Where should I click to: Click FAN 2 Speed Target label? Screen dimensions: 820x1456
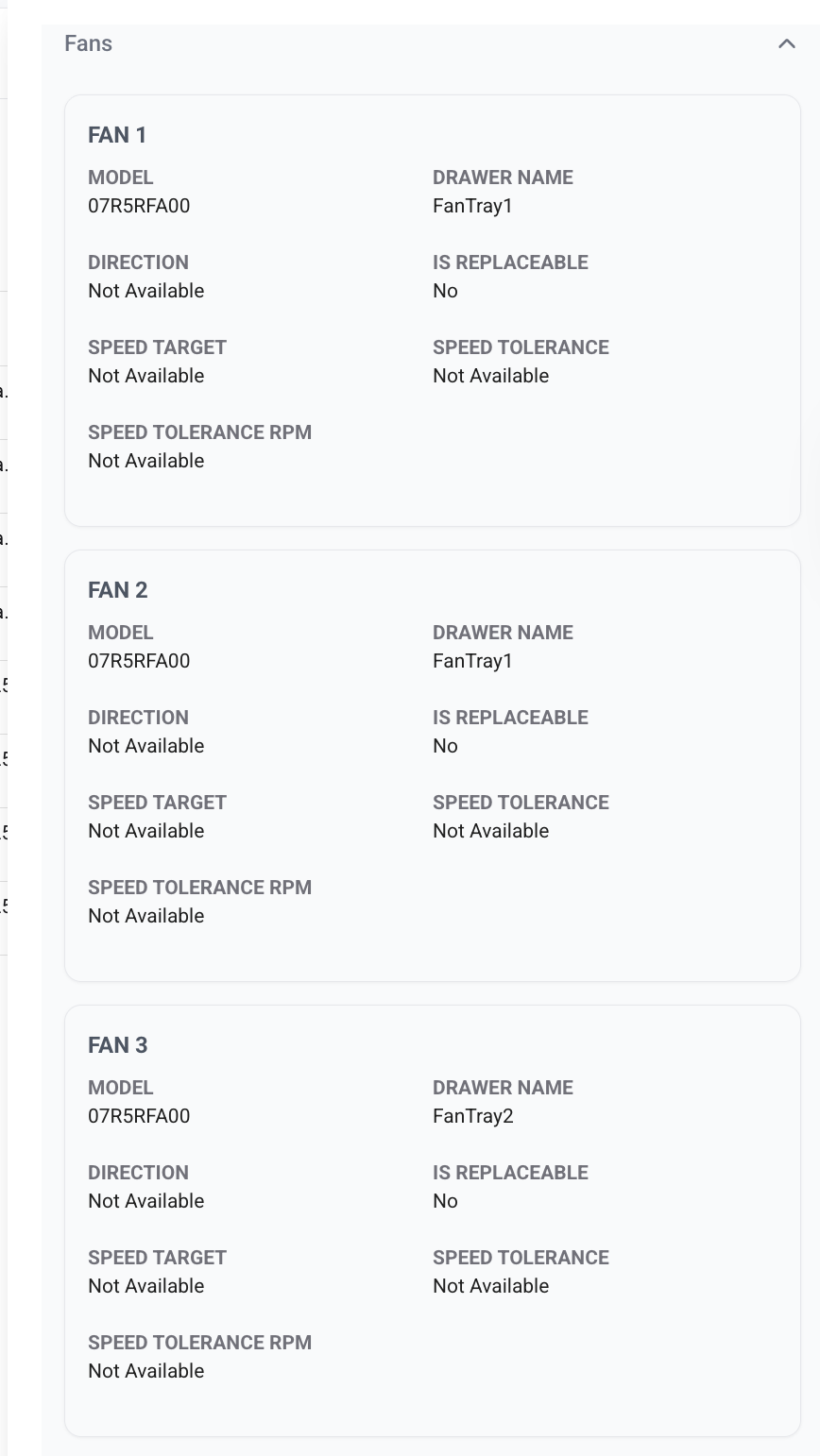(157, 803)
